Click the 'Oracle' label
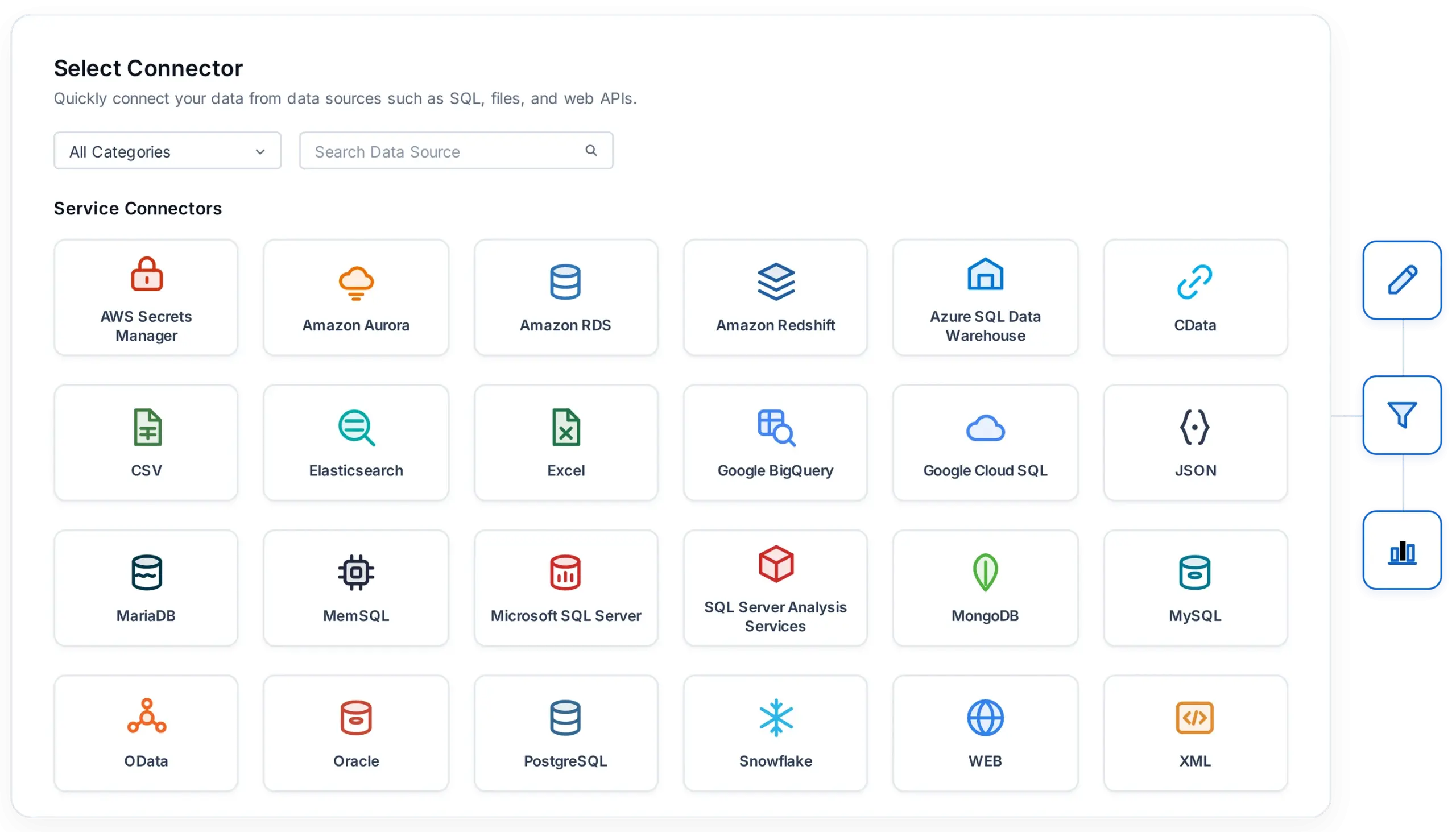The image size is (1456, 832). 356,760
